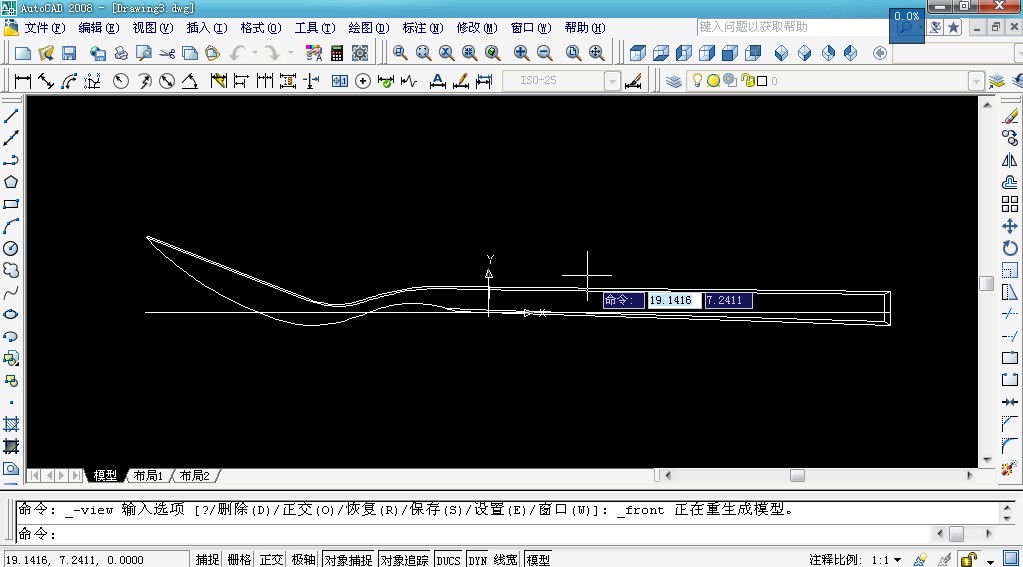
Task: Click the Open file icon
Action: click(46, 54)
